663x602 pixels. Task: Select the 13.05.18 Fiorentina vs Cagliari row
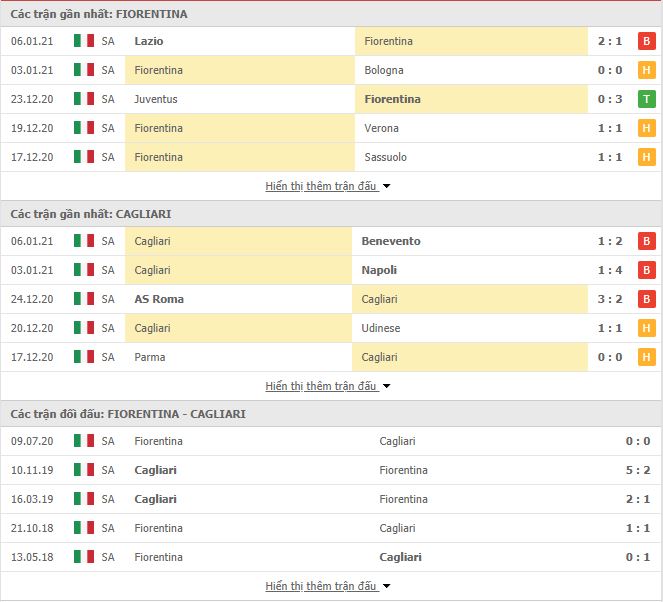(332, 557)
